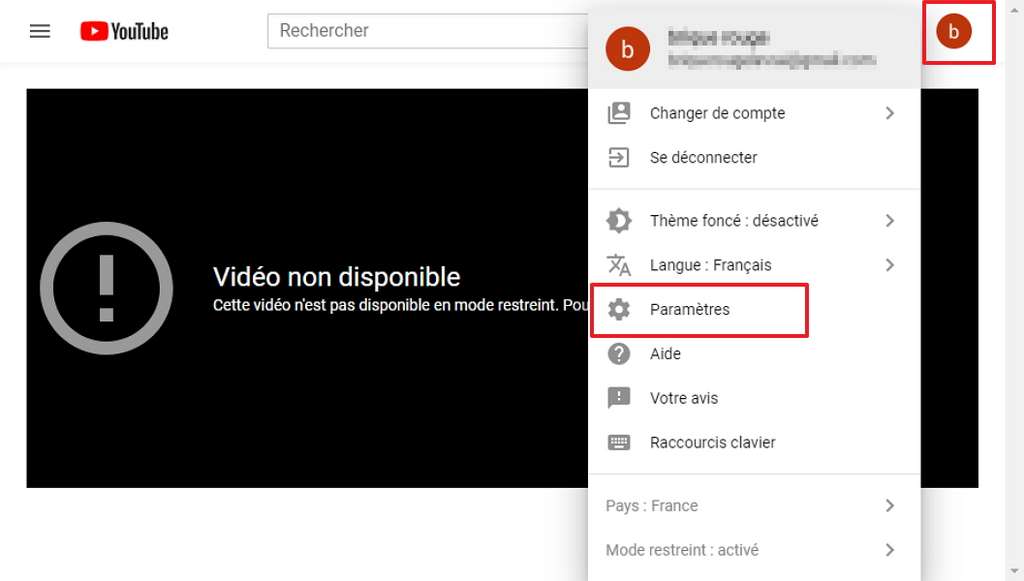Expand the Langue : Français chevron
Image resolution: width=1024 pixels, height=581 pixels.
pyautogui.click(x=889, y=265)
